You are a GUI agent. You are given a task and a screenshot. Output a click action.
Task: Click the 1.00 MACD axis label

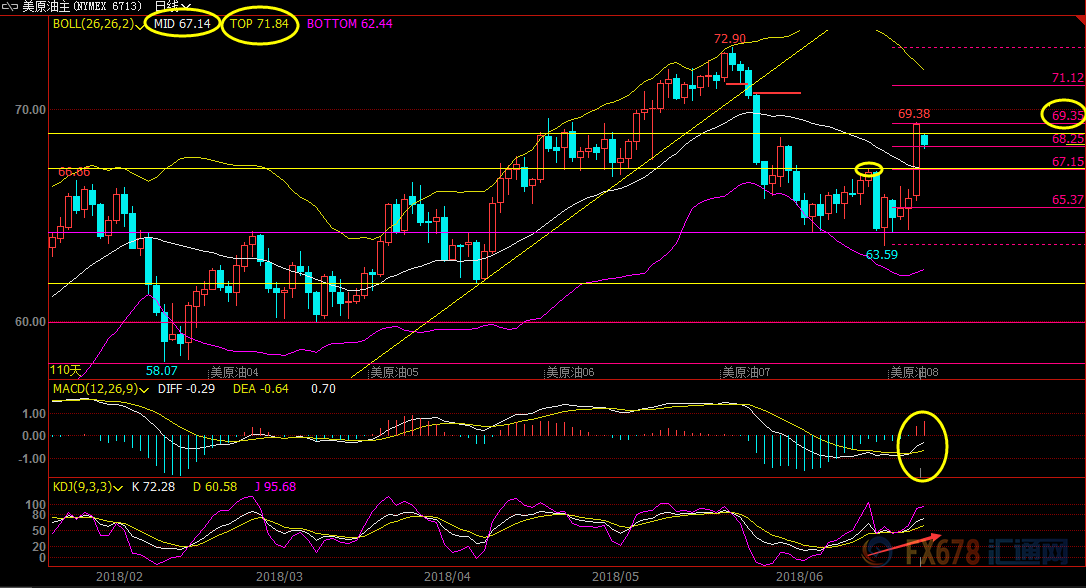[34, 414]
